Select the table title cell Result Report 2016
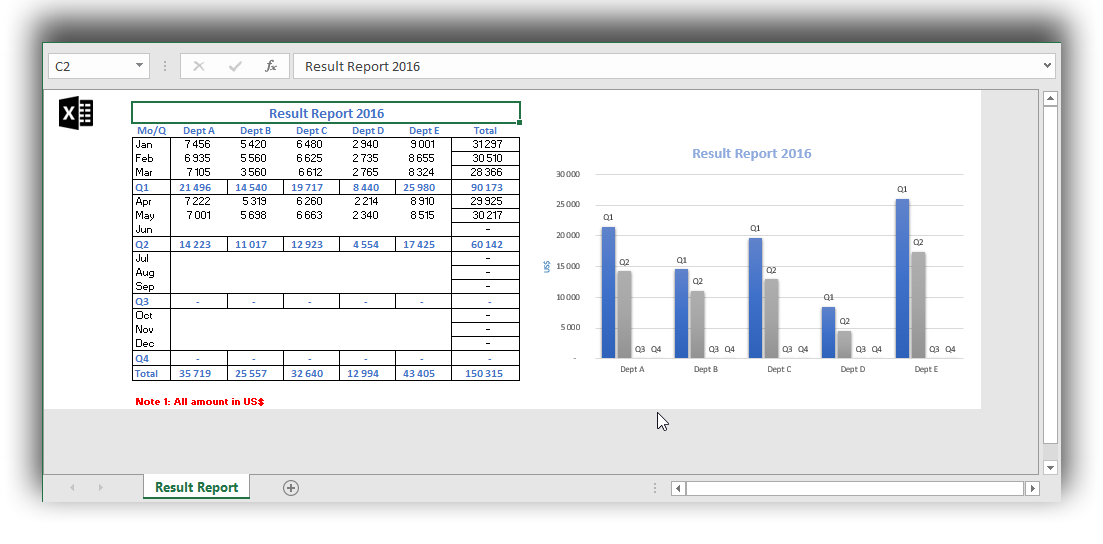This screenshot has height=544, width=1103. (326, 113)
